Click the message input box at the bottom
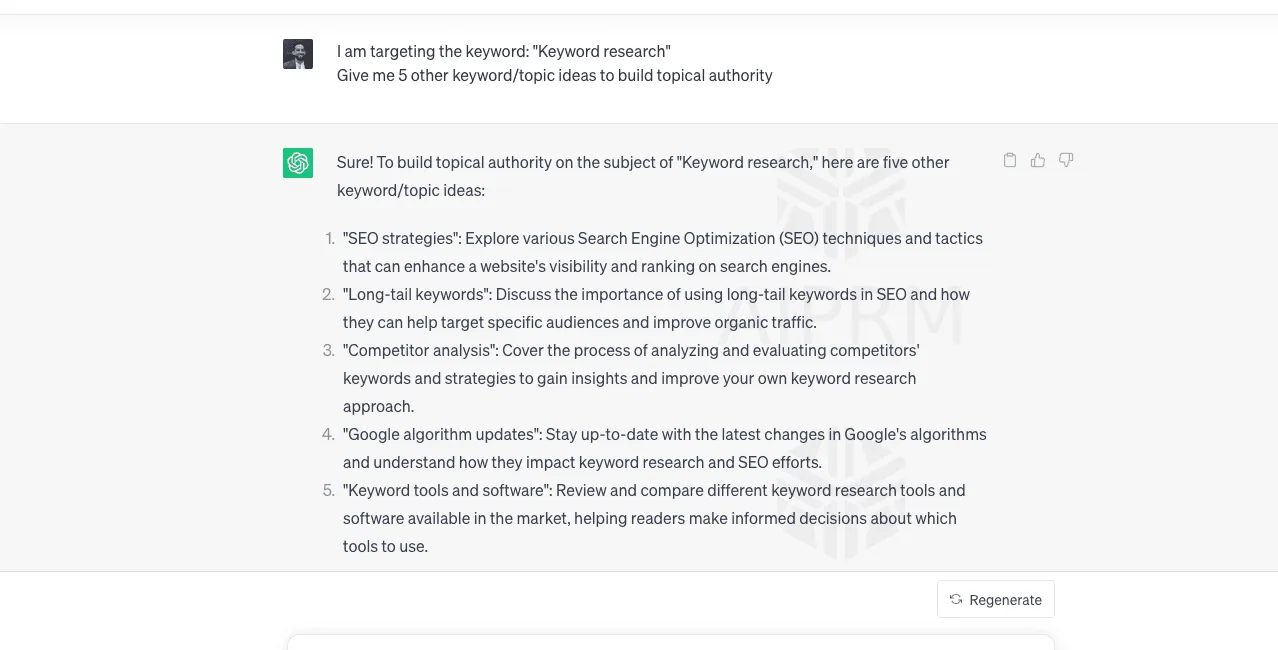The width and height of the screenshot is (1278, 650). click(x=670, y=645)
